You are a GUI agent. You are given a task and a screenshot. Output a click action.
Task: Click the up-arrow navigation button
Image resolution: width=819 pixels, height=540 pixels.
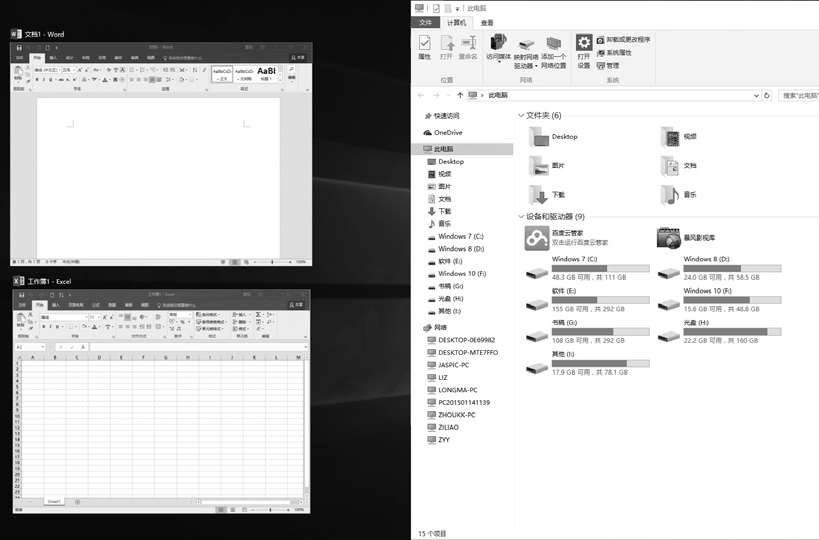(x=459, y=96)
